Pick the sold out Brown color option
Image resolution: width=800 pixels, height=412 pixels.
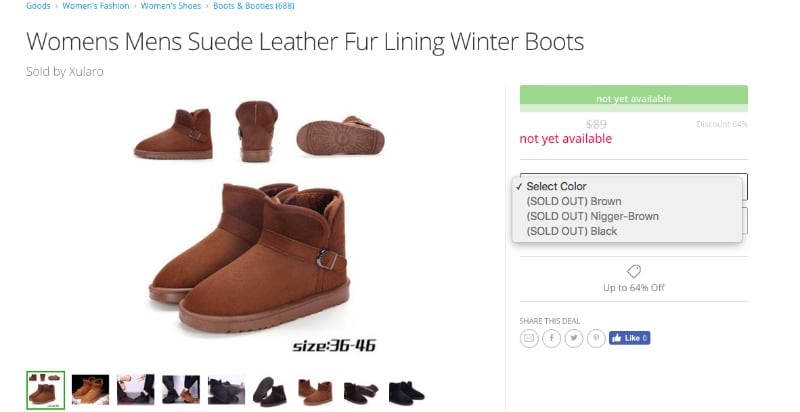point(573,201)
